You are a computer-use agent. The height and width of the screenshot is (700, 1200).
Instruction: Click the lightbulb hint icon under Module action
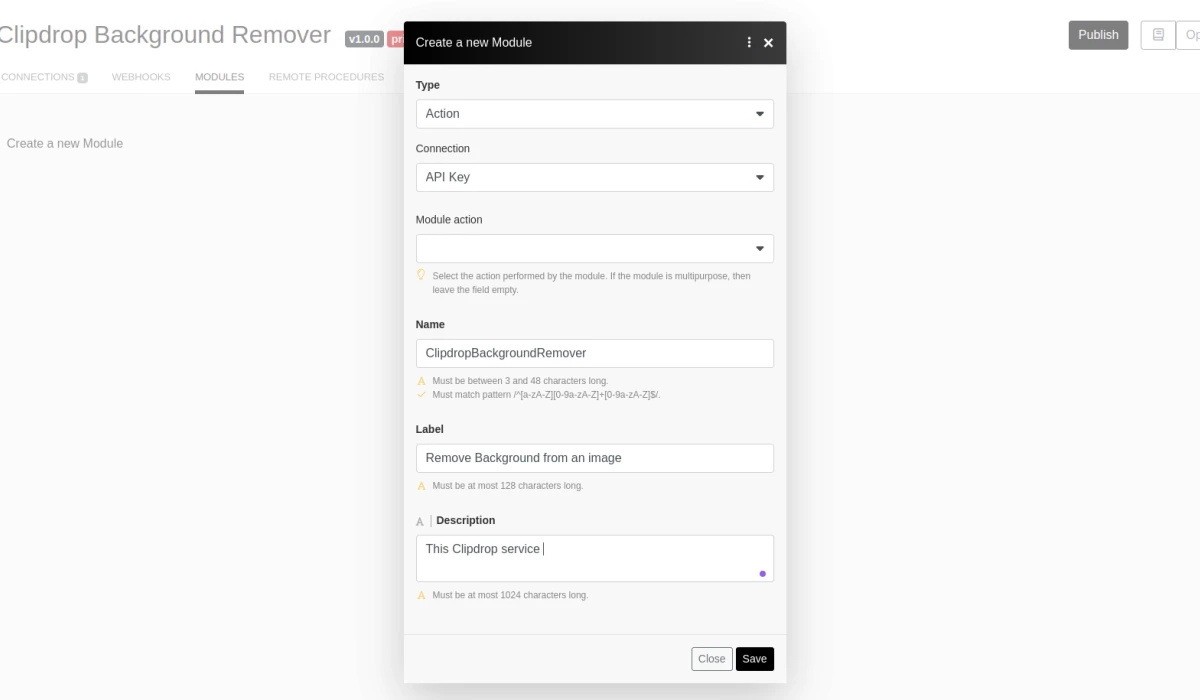[x=421, y=275]
